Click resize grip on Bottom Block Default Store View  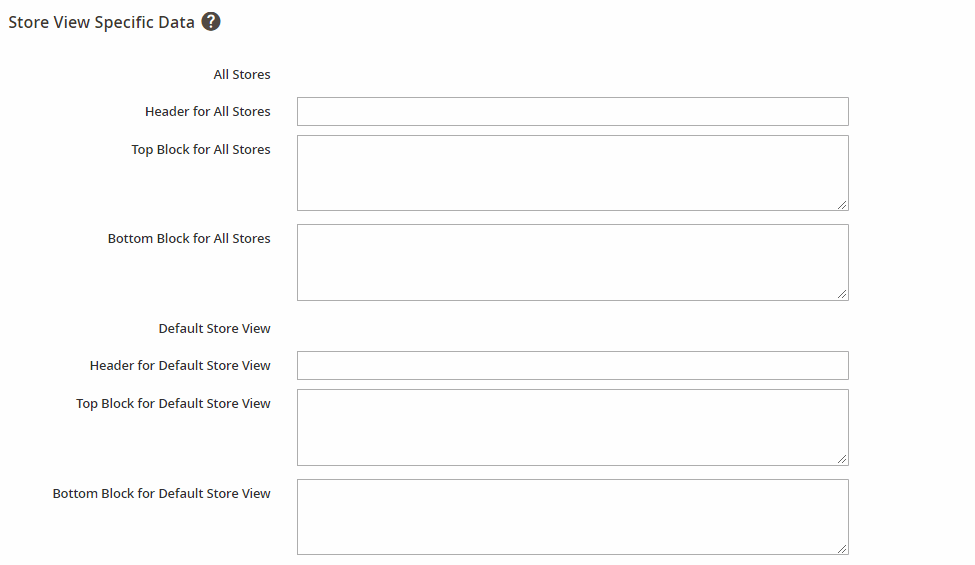[842, 548]
